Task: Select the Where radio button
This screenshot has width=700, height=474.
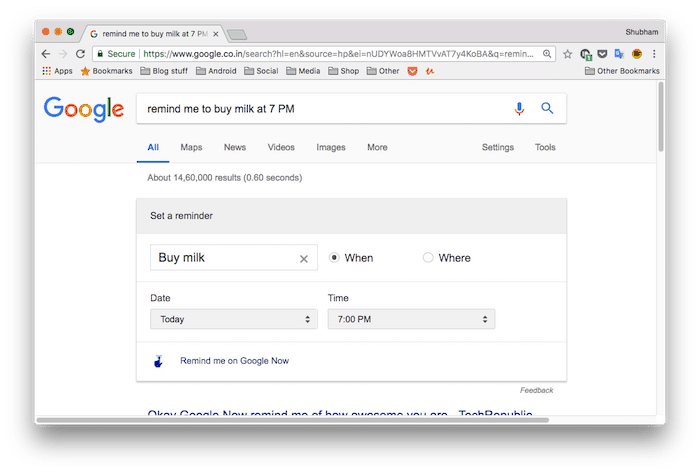Action: (x=428, y=258)
